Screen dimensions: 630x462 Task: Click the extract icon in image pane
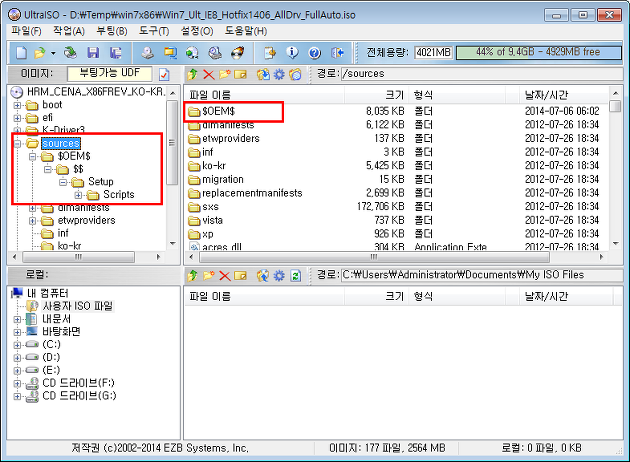pos(263,74)
